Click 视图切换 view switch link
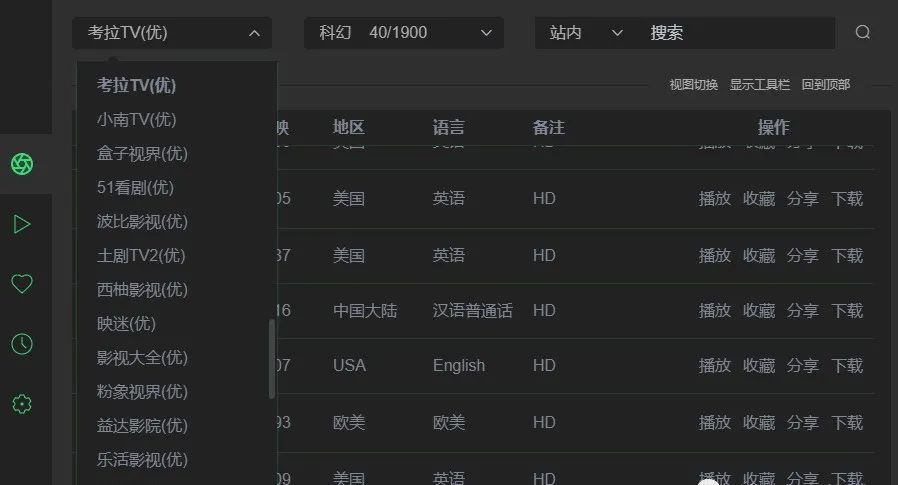Screen dimensions: 898x485 [x=694, y=85]
